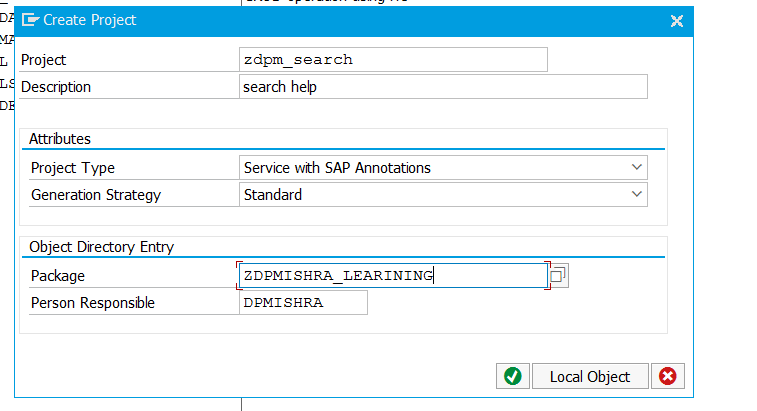Screen dimensions: 757x411
Task: Click the Project Type label
Action: 73,168
